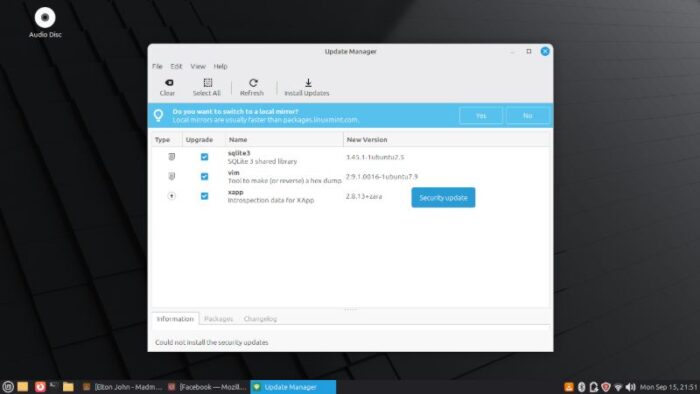Select the xapp package name
The width and height of the screenshot is (700, 394).
point(236,192)
